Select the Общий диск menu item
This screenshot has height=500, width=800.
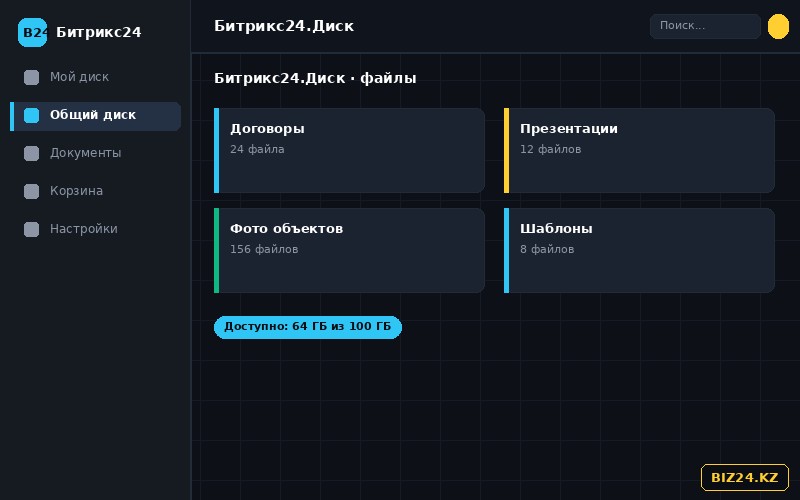[95, 116]
